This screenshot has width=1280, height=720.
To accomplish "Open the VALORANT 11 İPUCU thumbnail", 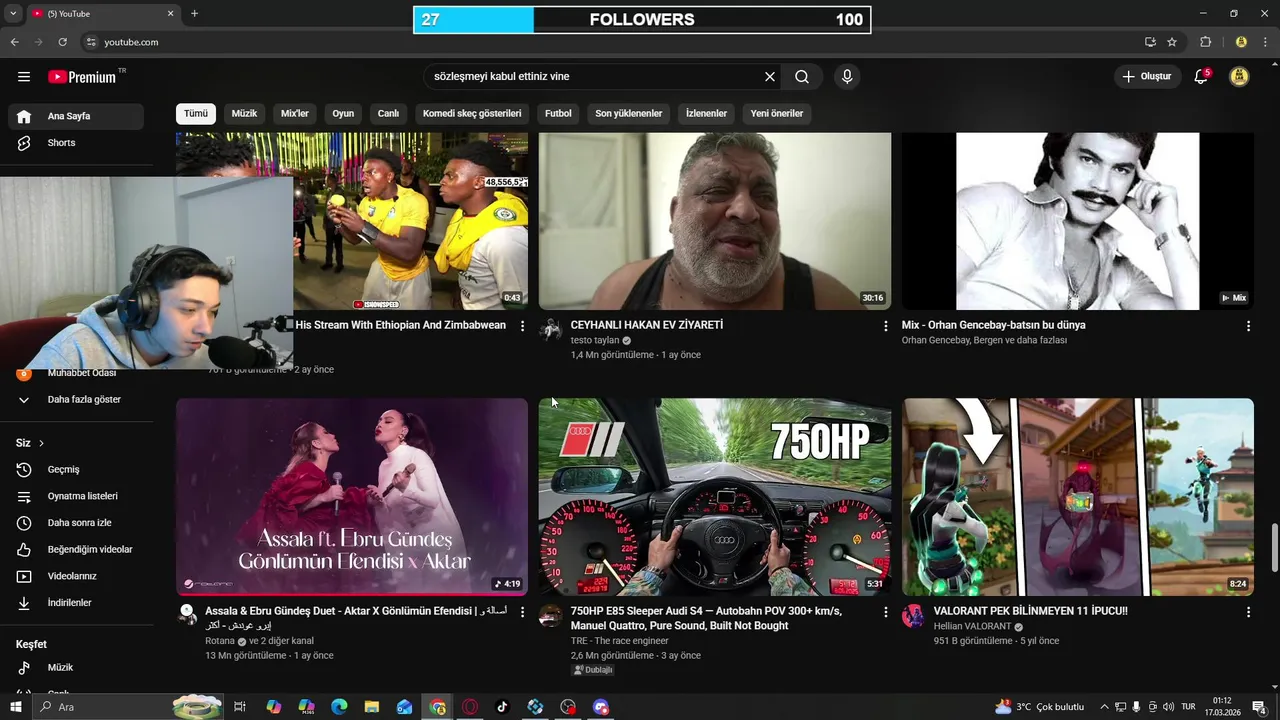I will pos(1078,497).
